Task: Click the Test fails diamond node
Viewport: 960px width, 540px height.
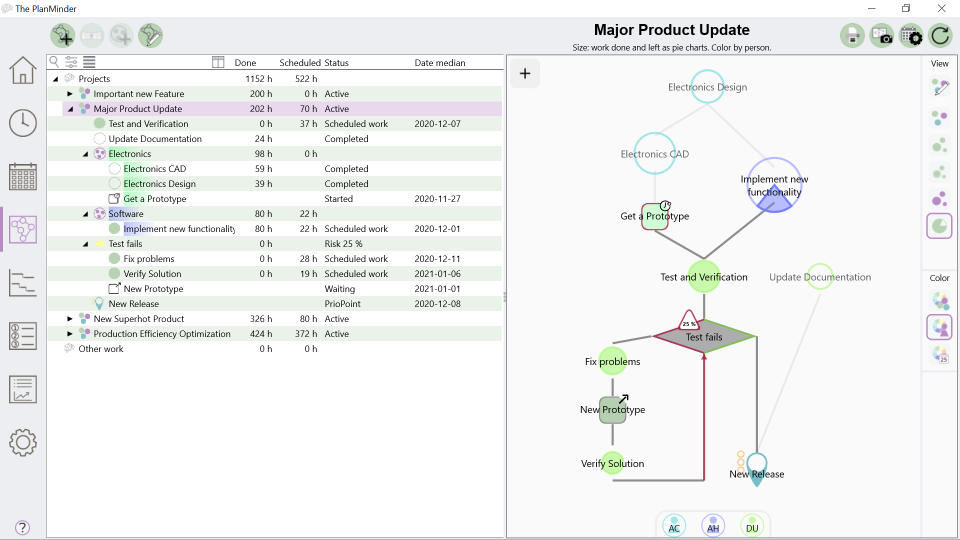Action: (x=704, y=337)
